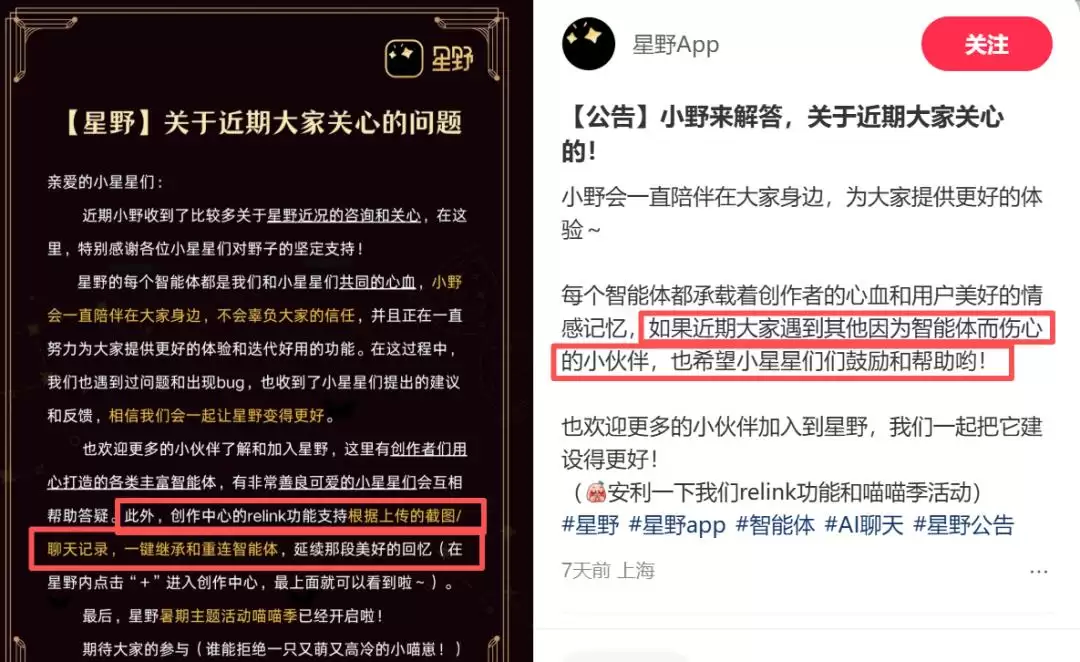1080x662 pixels.
Task: Click the 星野App profile avatar
Action: (x=589, y=43)
